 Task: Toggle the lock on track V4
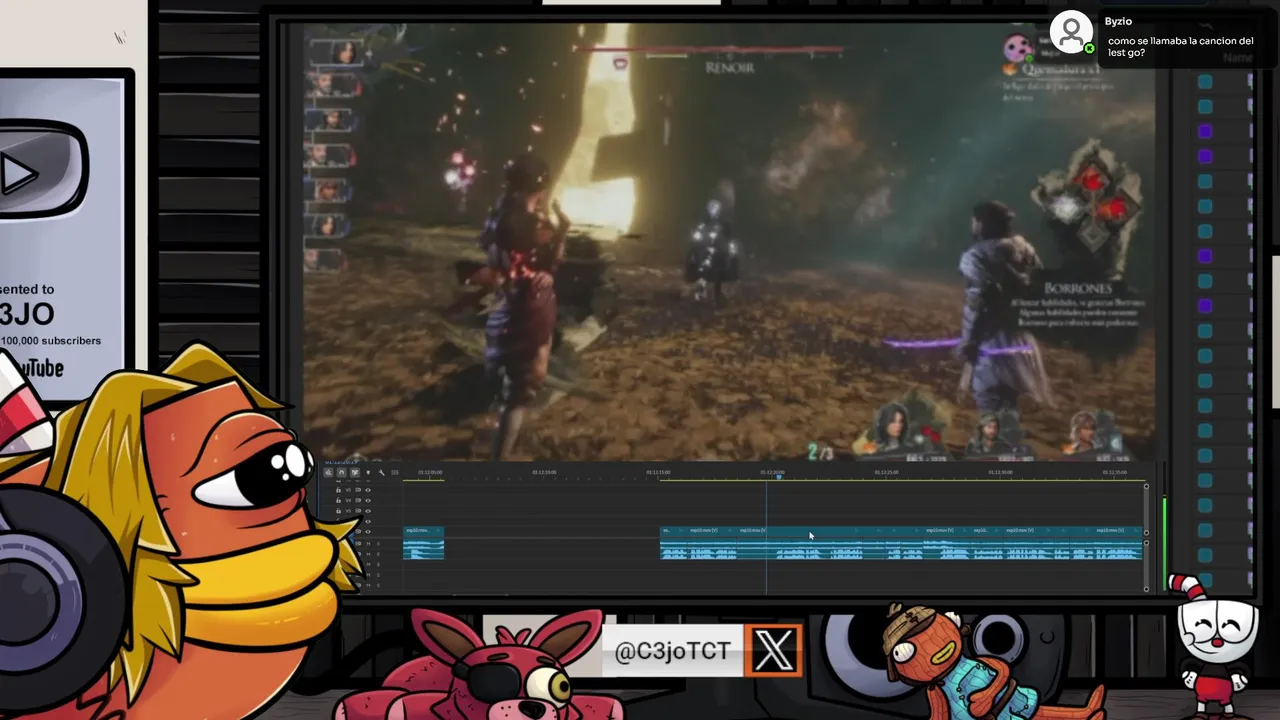pos(339,500)
